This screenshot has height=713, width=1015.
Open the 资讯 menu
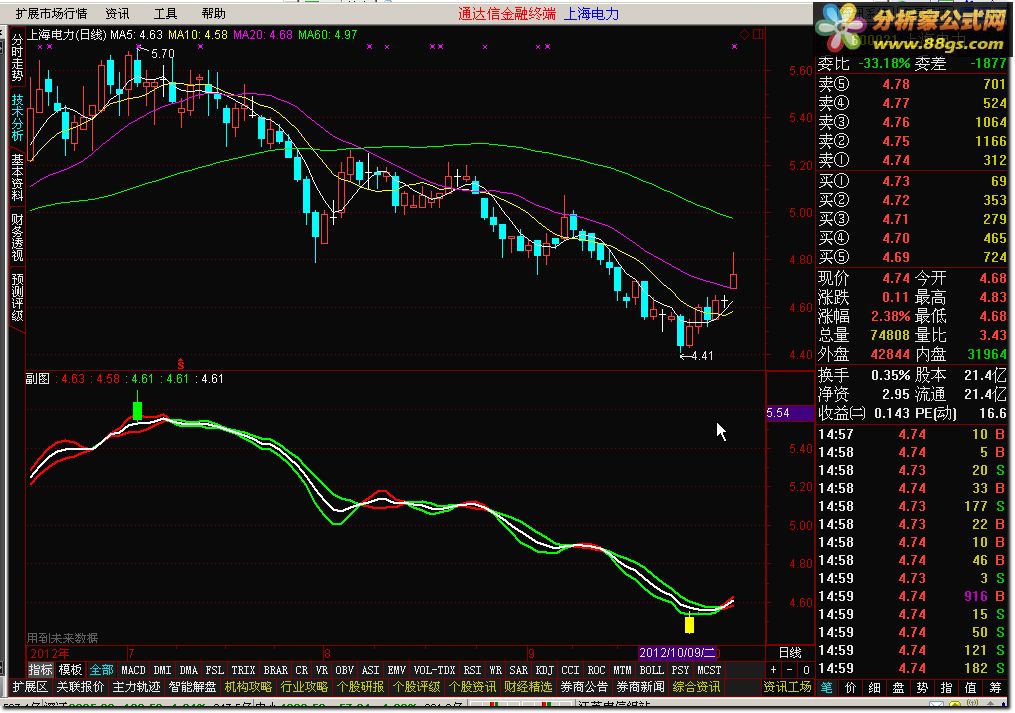pyautogui.click(x=117, y=14)
